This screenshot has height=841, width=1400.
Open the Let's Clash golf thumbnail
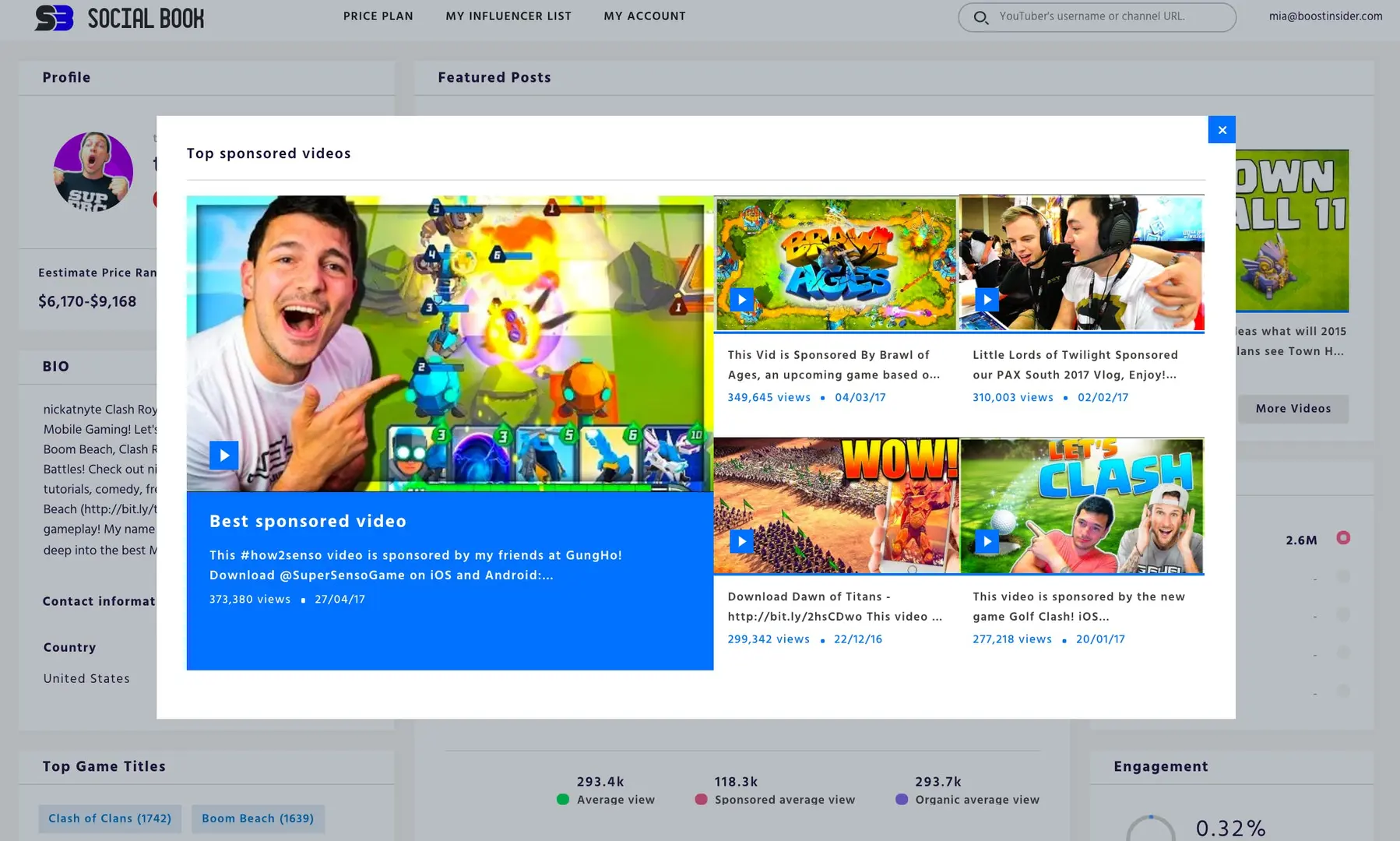click(x=1082, y=505)
